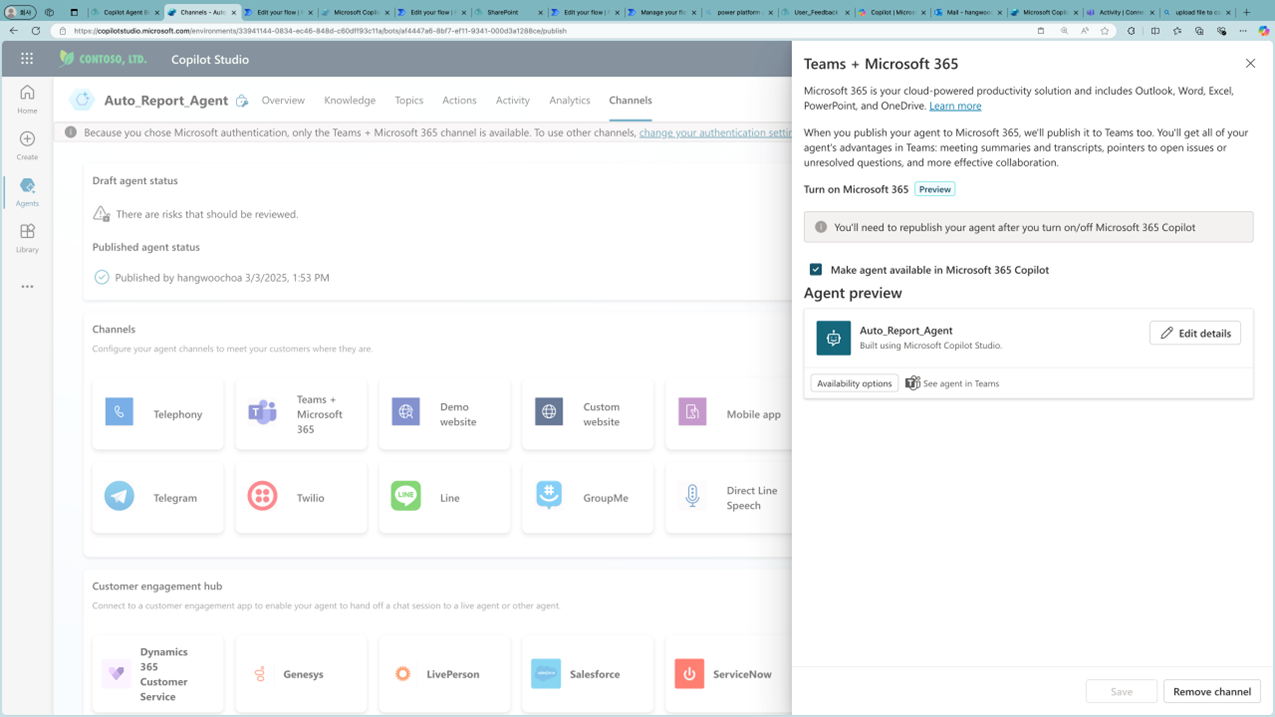Image resolution: width=1275 pixels, height=717 pixels.
Task: Select the Mobile app channel icon
Action: [x=692, y=412]
